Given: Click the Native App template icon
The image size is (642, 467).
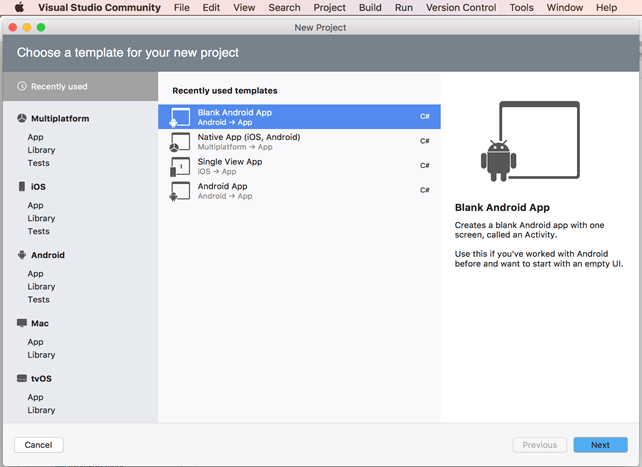Looking at the screenshot, I should [x=180, y=142].
